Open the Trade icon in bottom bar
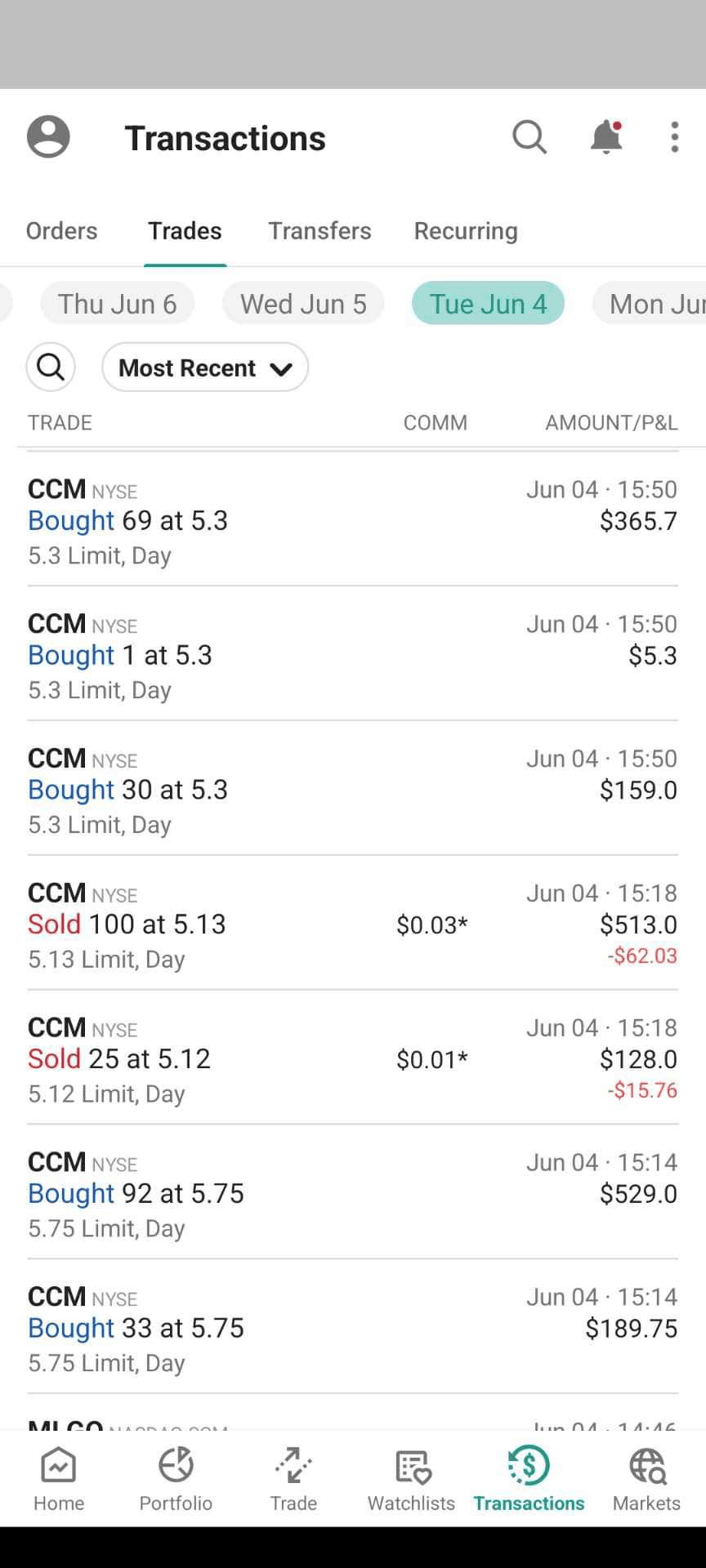 293,1480
